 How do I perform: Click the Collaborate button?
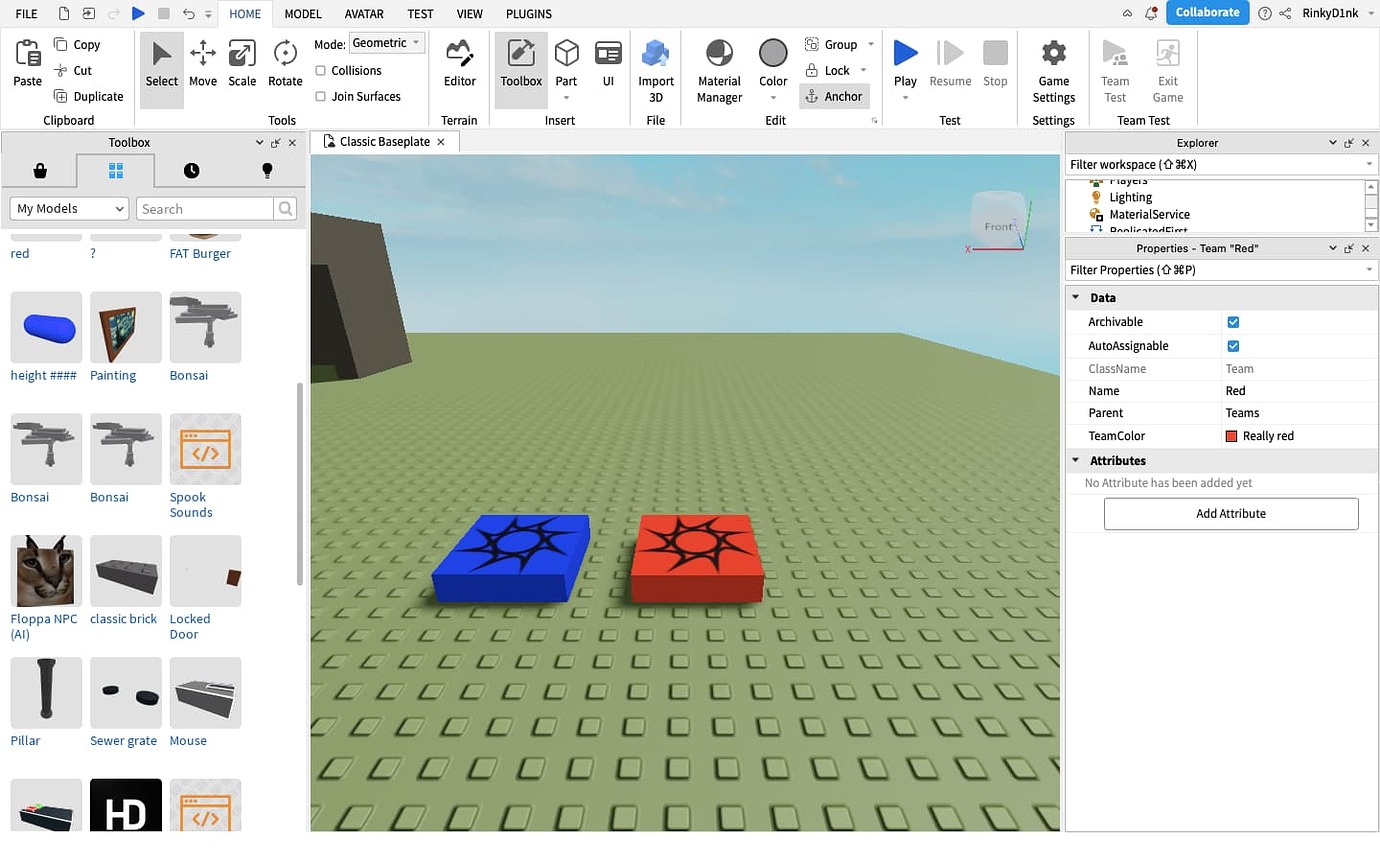[x=1207, y=13]
